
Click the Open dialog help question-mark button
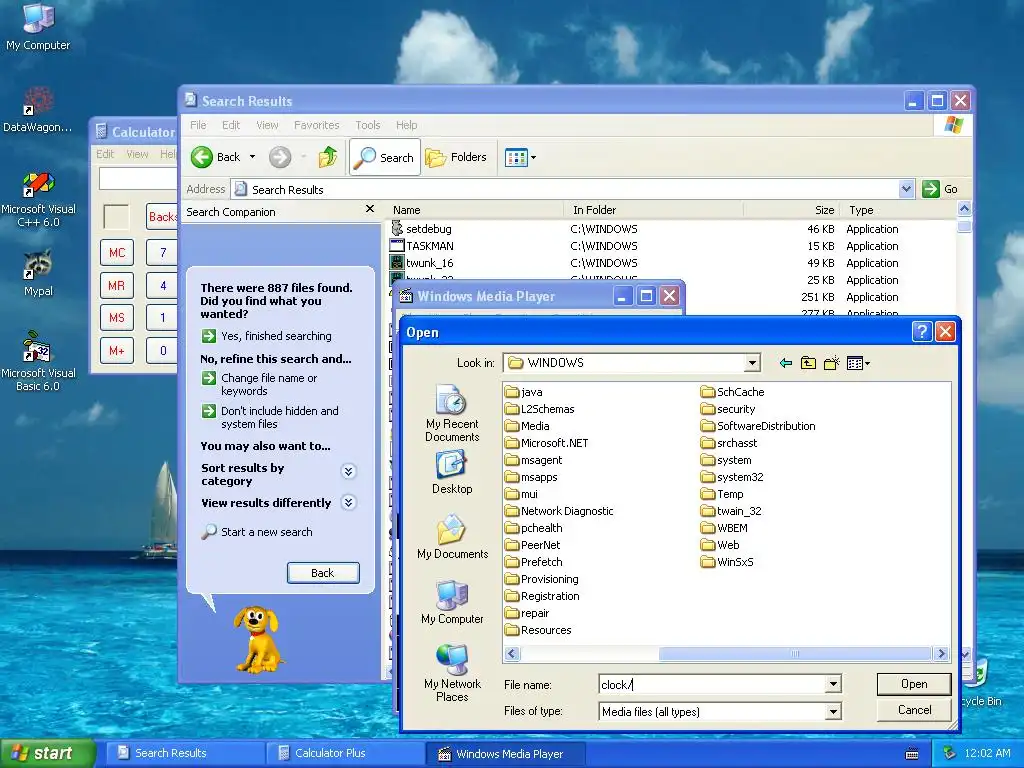pos(921,332)
